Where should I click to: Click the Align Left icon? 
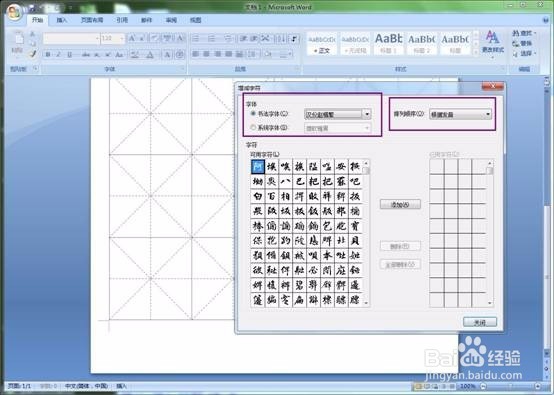click(x=195, y=54)
